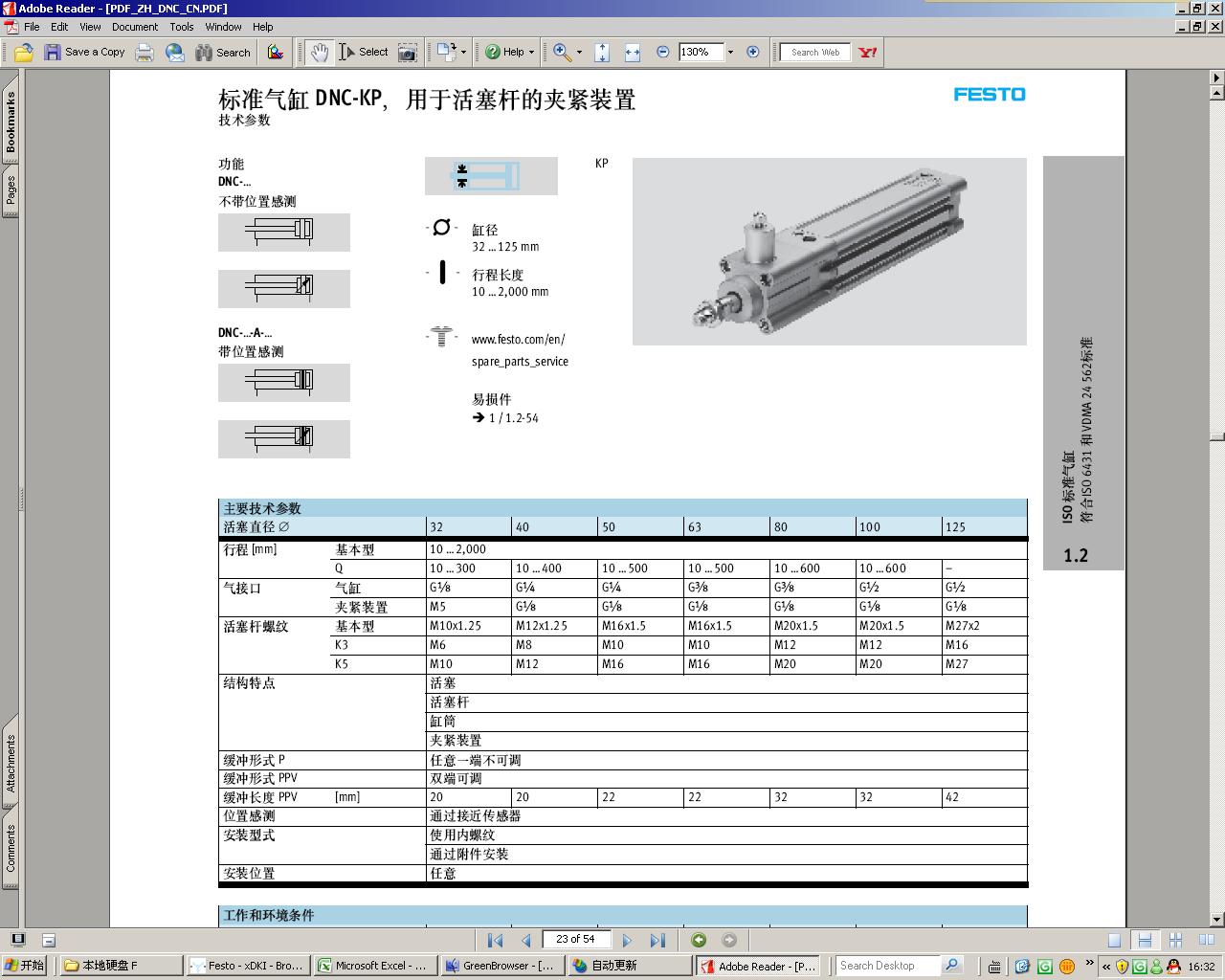Click Save a Copy button
The height and width of the screenshot is (980, 1225).
pos(85,53)
